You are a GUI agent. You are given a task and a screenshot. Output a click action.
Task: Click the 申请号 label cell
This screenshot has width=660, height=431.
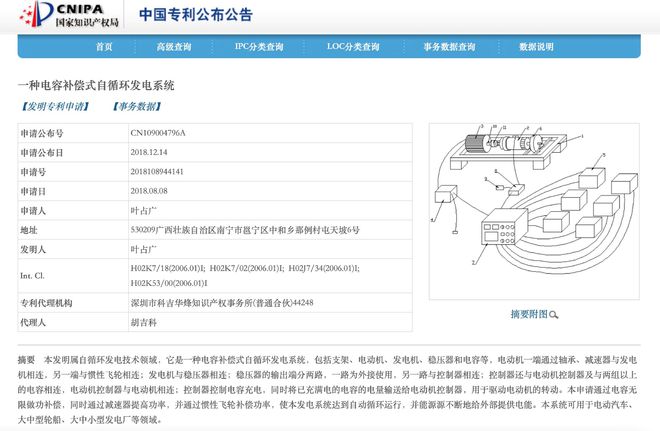pyautogui.click(x=73, y=172)
